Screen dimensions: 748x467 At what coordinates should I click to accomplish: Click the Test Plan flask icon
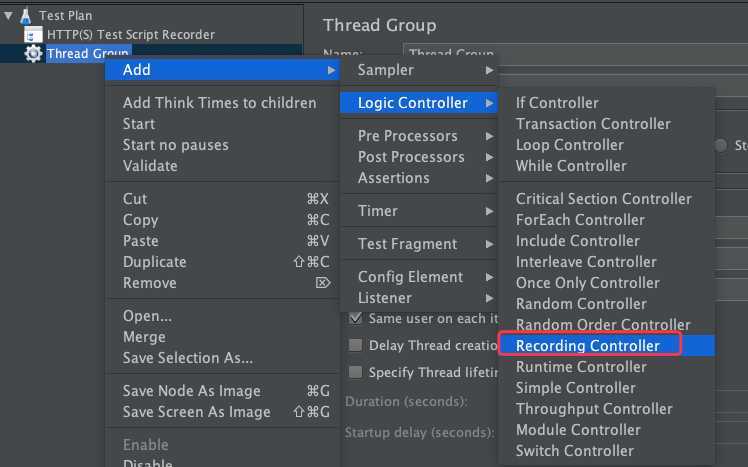26,16
